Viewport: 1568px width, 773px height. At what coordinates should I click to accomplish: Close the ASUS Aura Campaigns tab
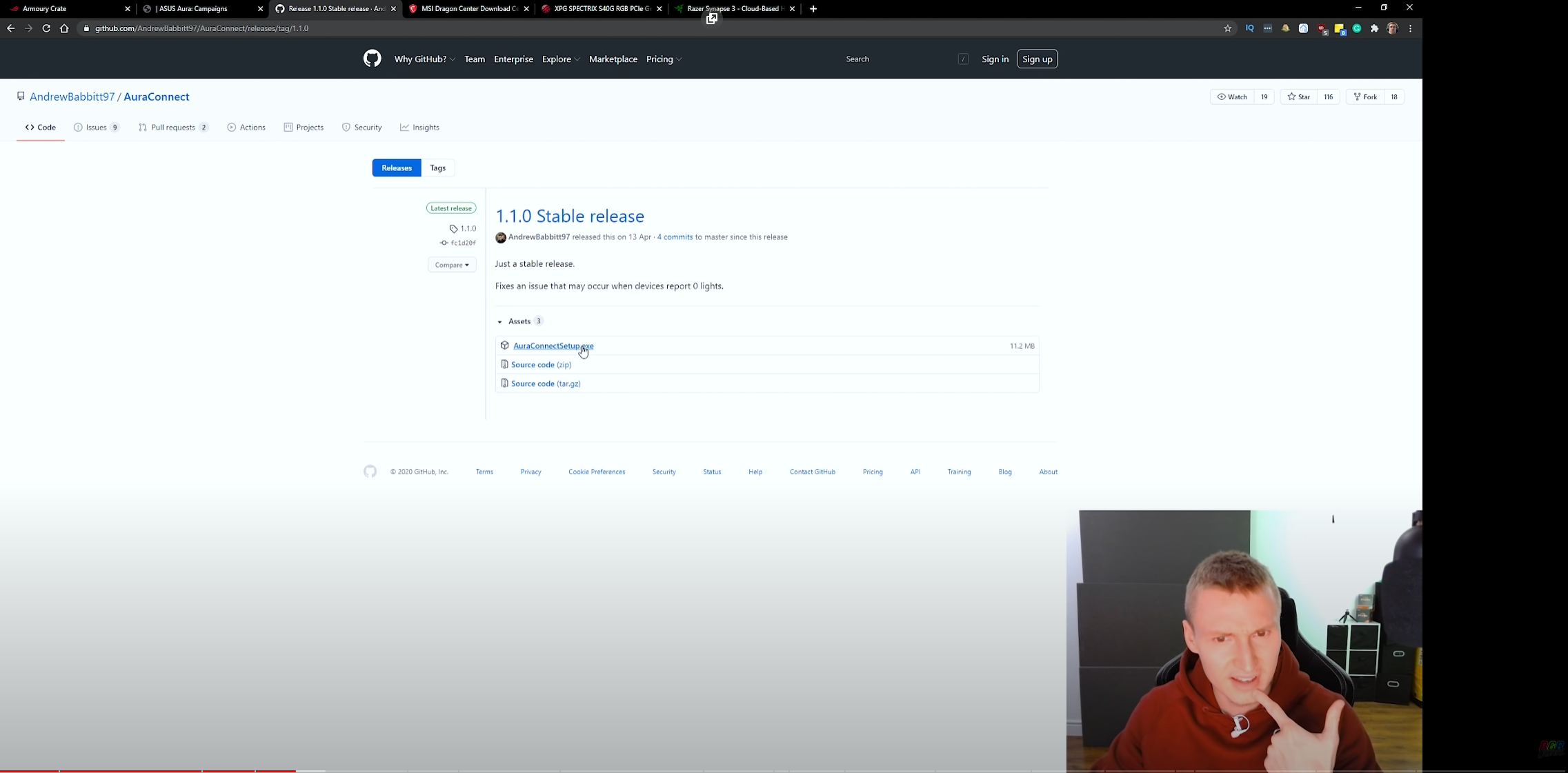[x=261, y=9]
